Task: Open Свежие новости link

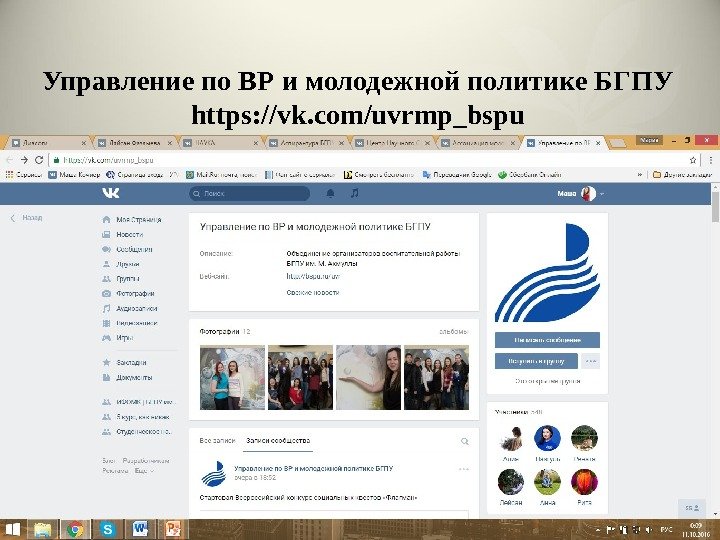Action: (313, 292)
